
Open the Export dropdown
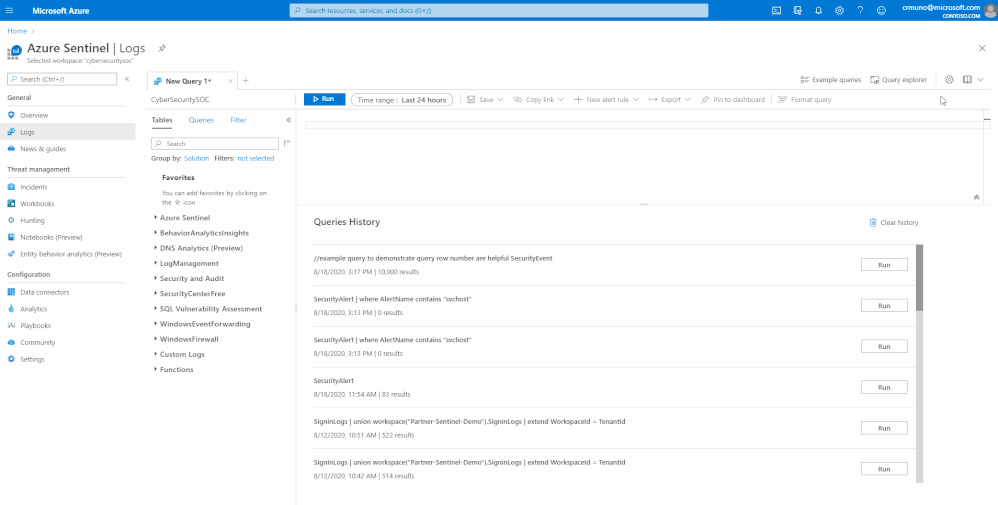670,100
